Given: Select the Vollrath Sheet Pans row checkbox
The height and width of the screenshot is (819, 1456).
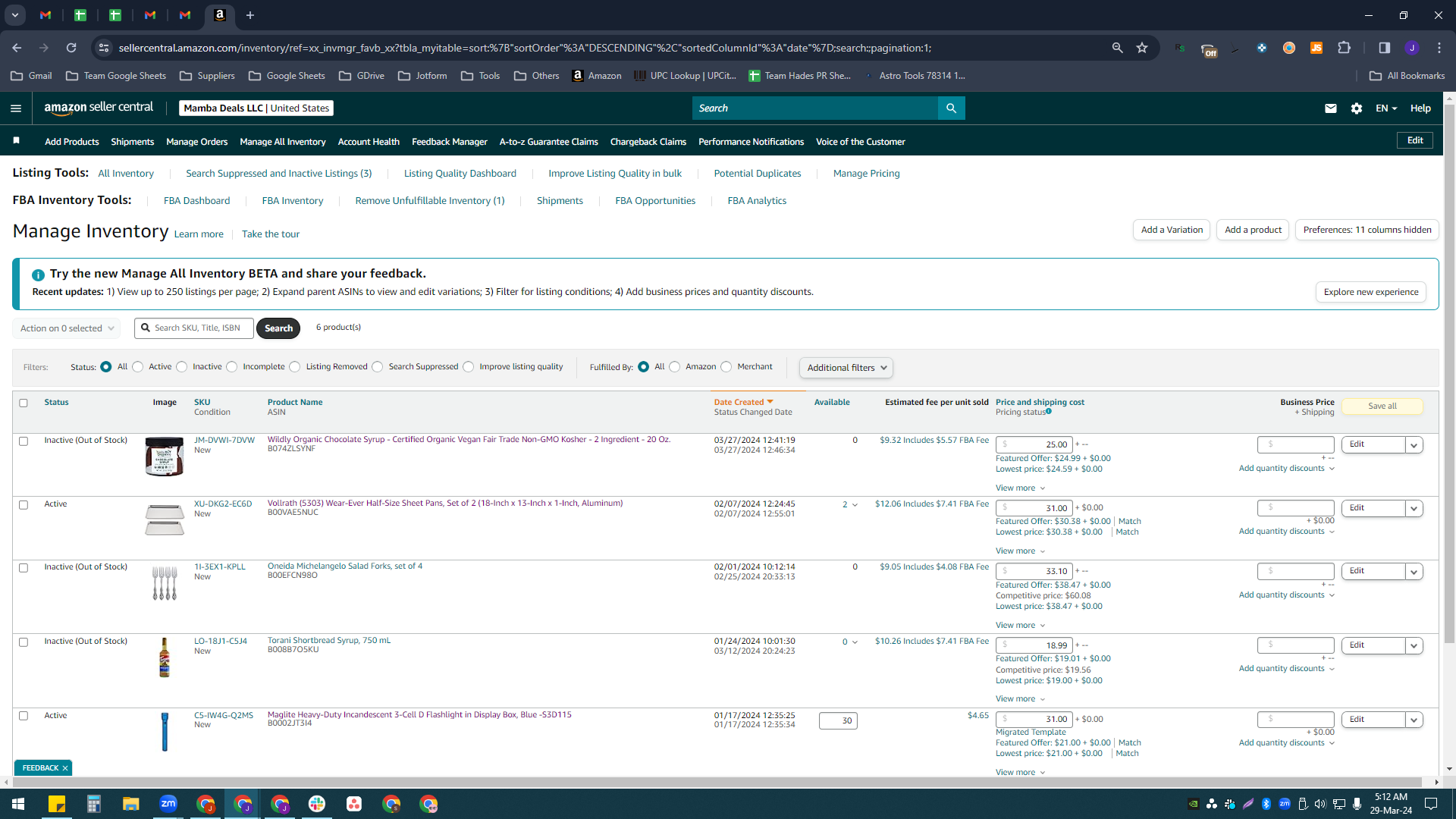Looking at the screenshot, I should [x=24, y=504].
